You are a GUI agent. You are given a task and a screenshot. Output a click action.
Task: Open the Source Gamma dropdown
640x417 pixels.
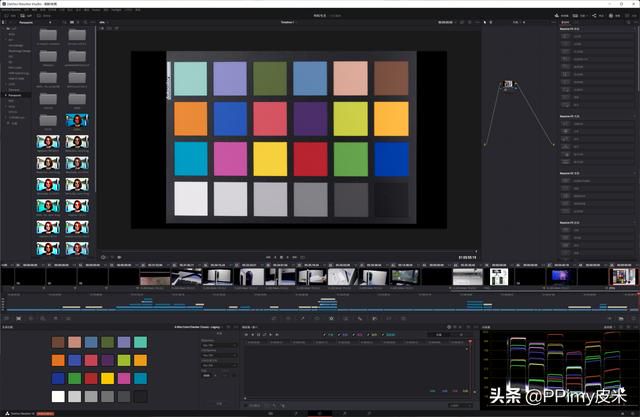pos(219,345)
